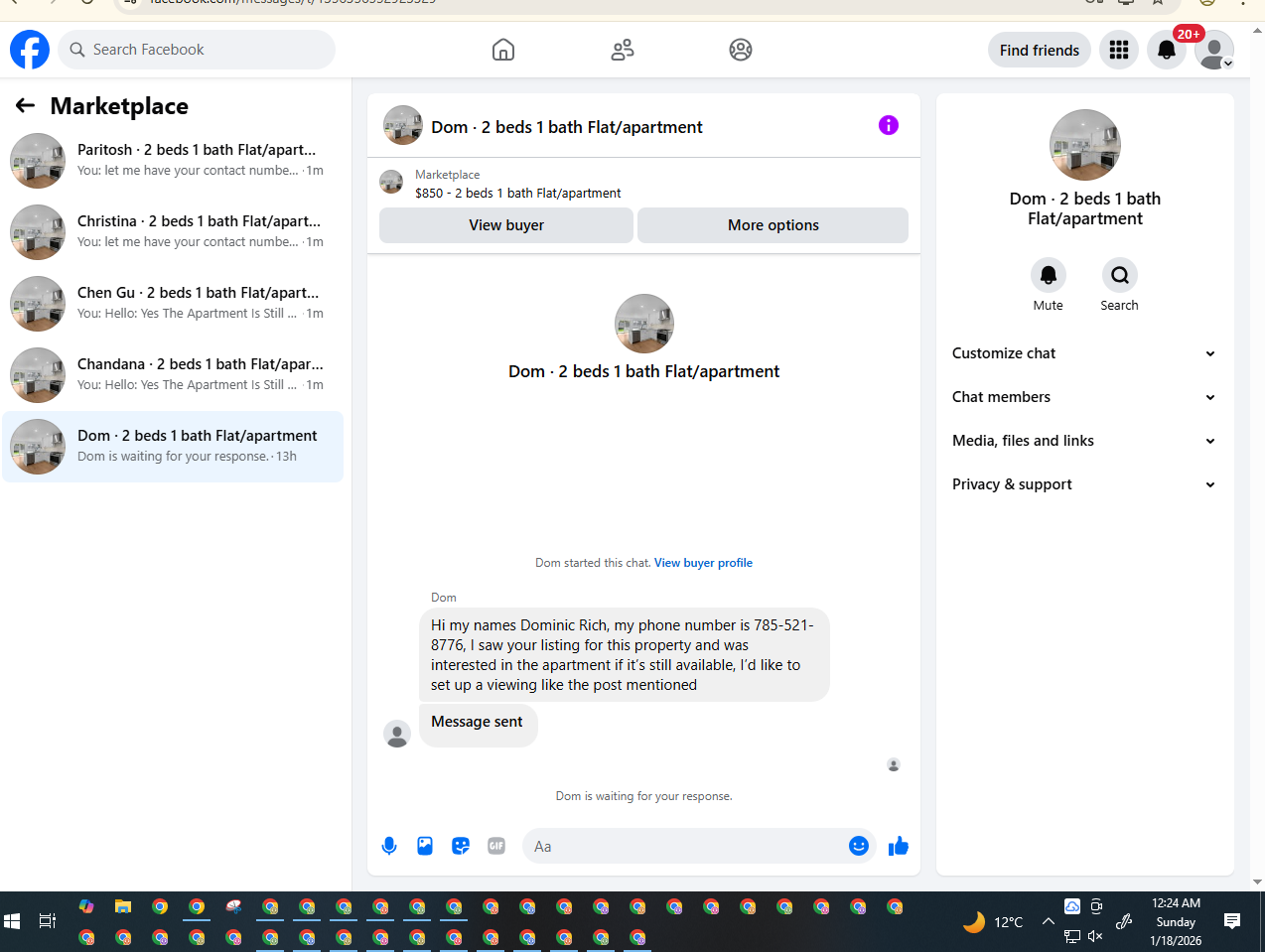This screenshot has height=952, width=1265.
Task: Open the Windows Start menu
Action: [12, 921]
